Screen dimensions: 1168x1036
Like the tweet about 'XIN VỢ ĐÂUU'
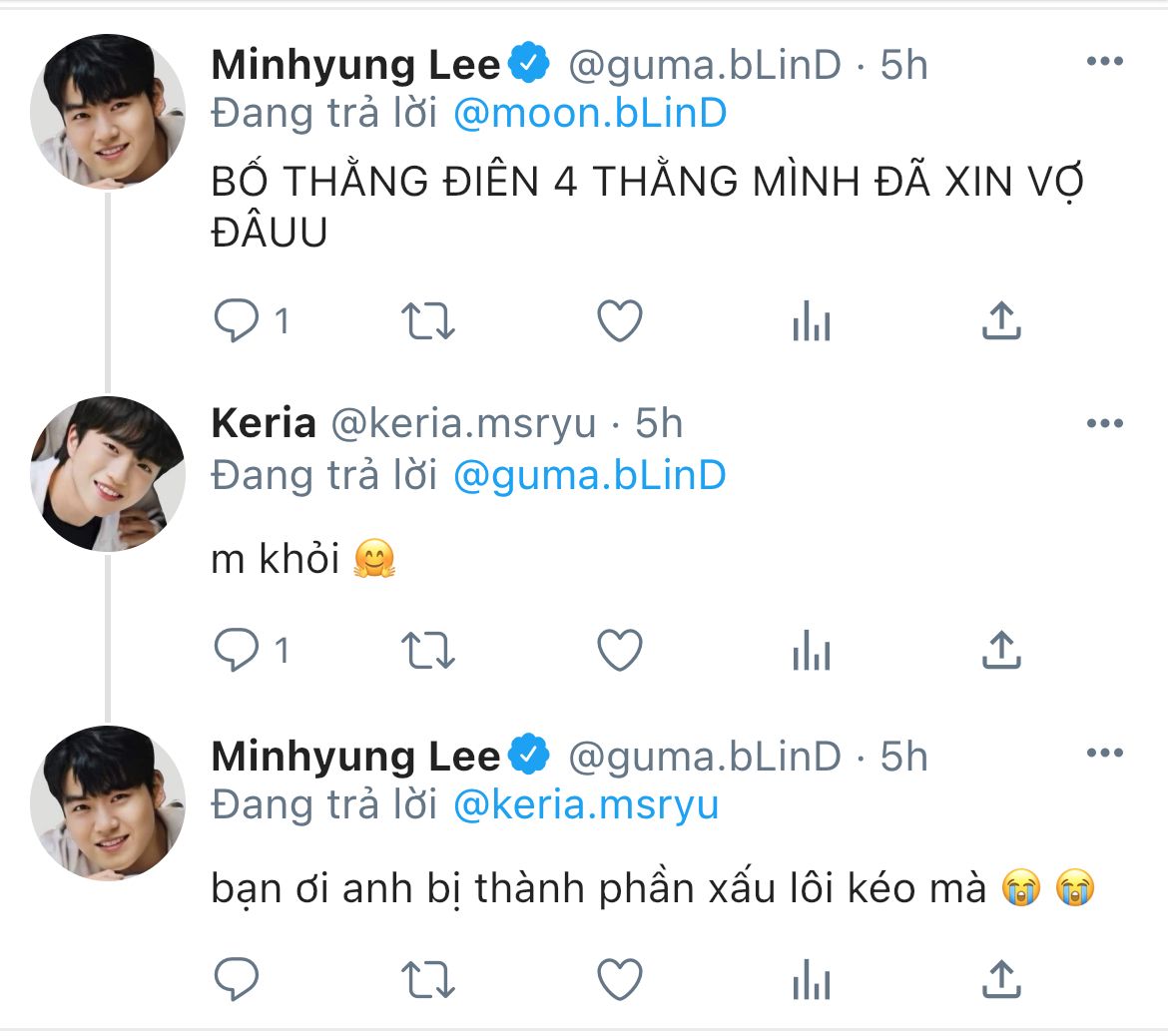pos(619,321)
